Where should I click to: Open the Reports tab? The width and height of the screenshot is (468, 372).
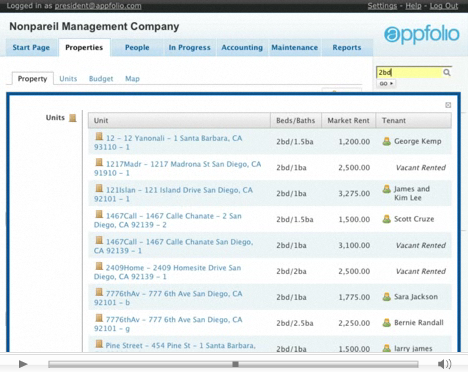(347, 47)
